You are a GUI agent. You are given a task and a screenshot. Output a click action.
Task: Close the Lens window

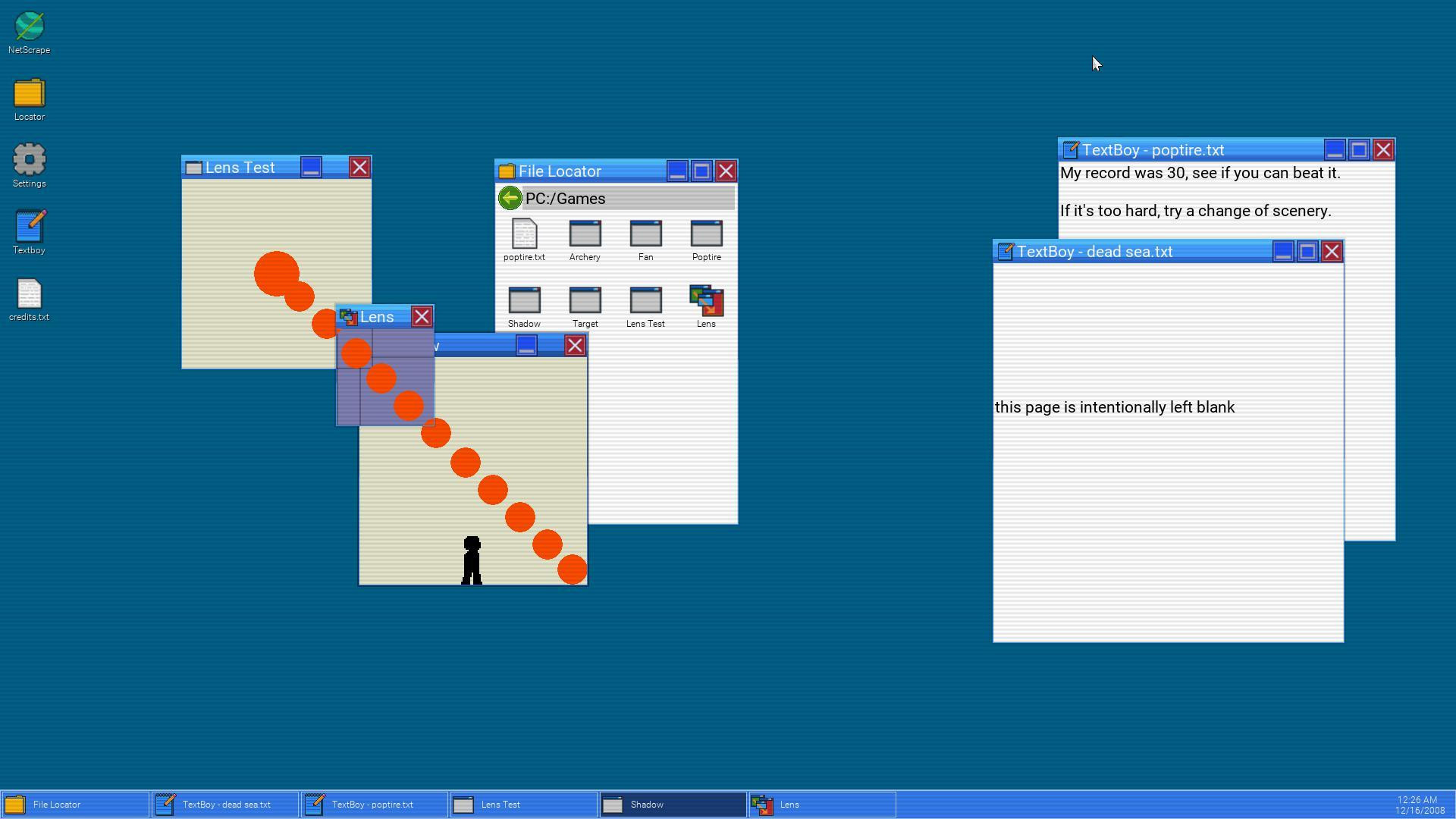pyautogui.click(x=422, y=317)
